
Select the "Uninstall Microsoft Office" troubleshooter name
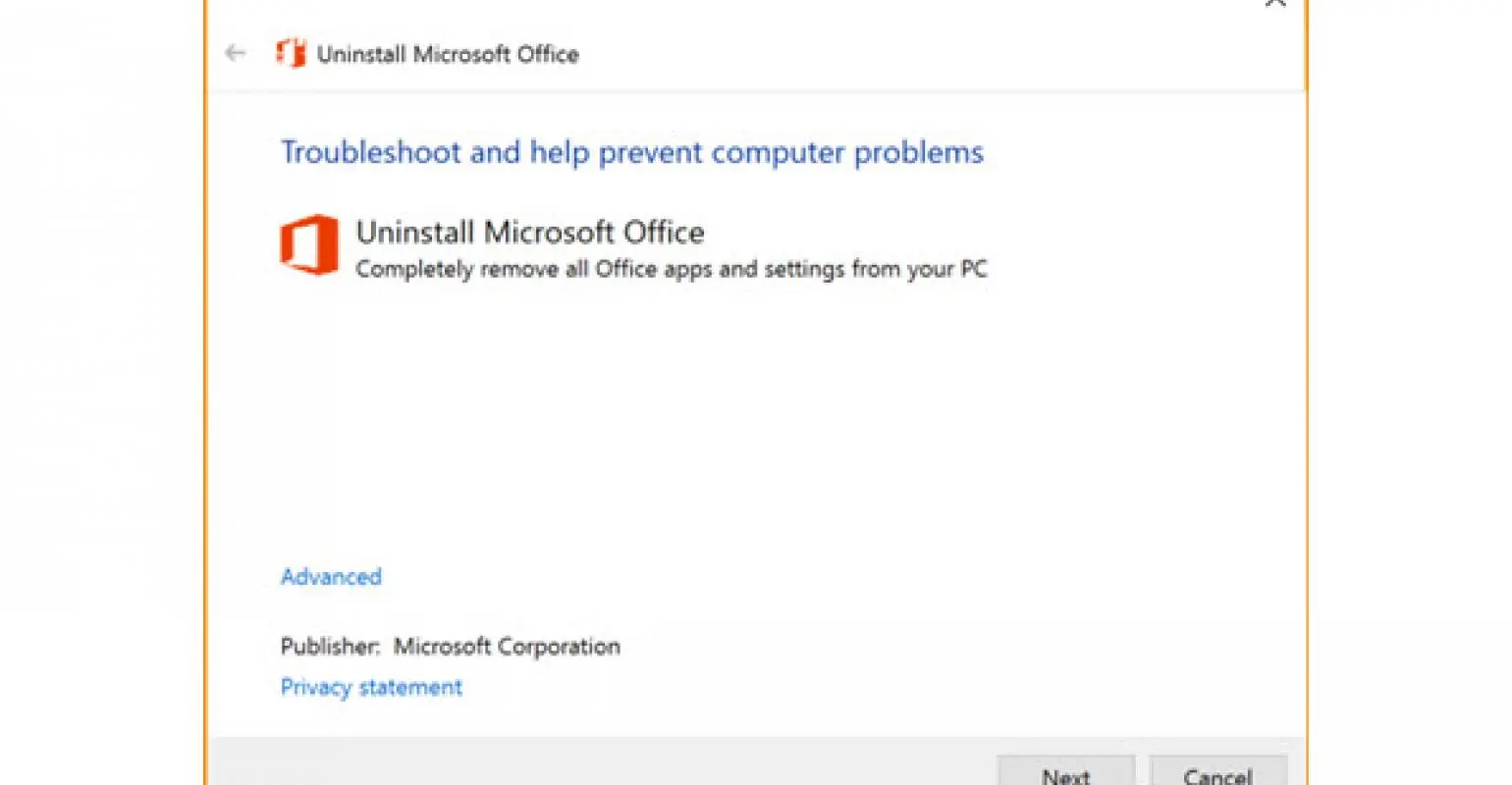coord(530,233)
